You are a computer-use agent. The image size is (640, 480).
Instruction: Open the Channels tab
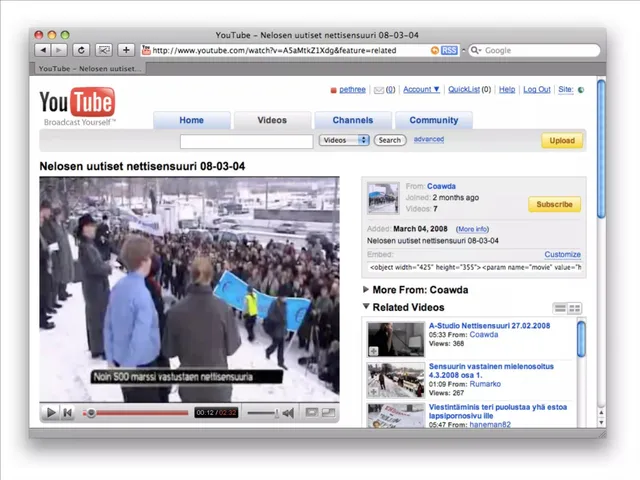(x=353, y=120)
